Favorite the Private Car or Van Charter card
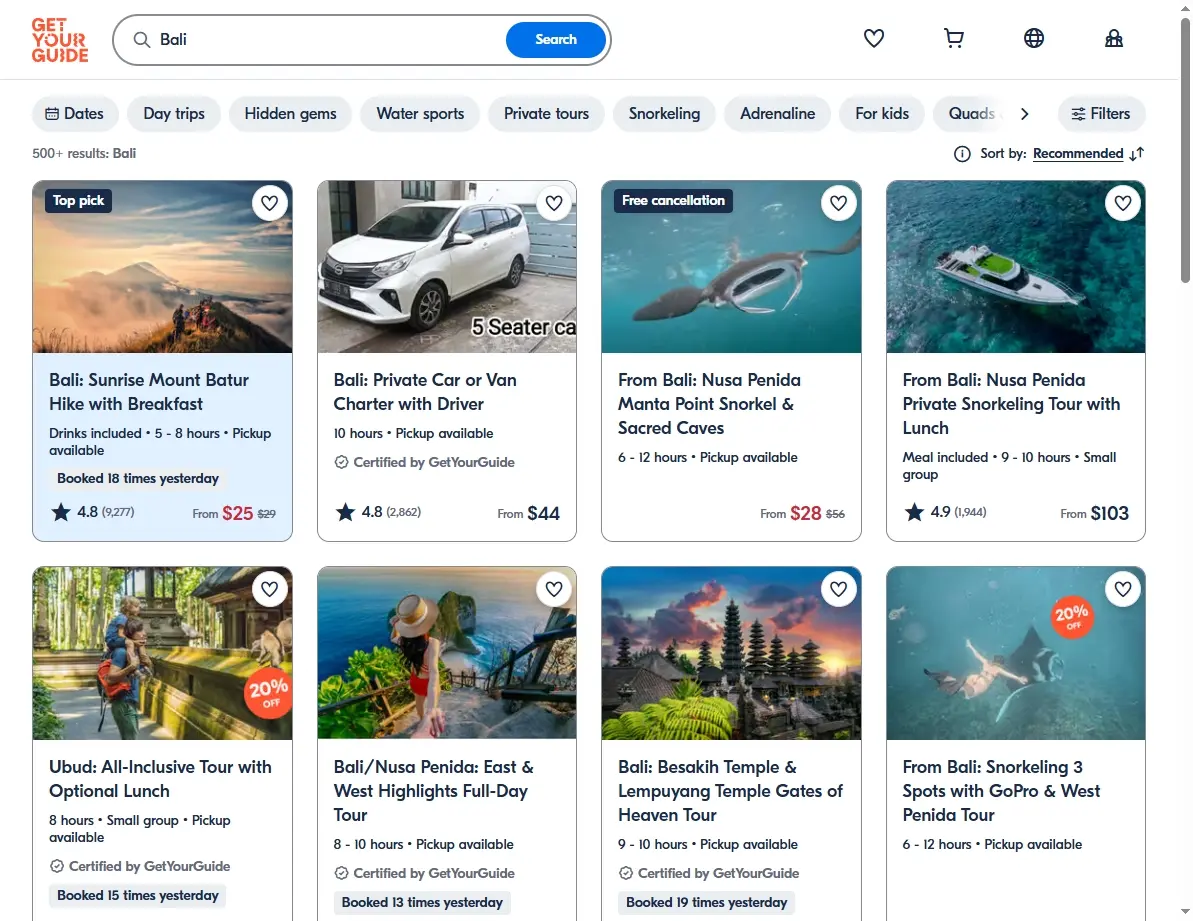Viewport: 1193px width, 921px height. pos(554,203)
